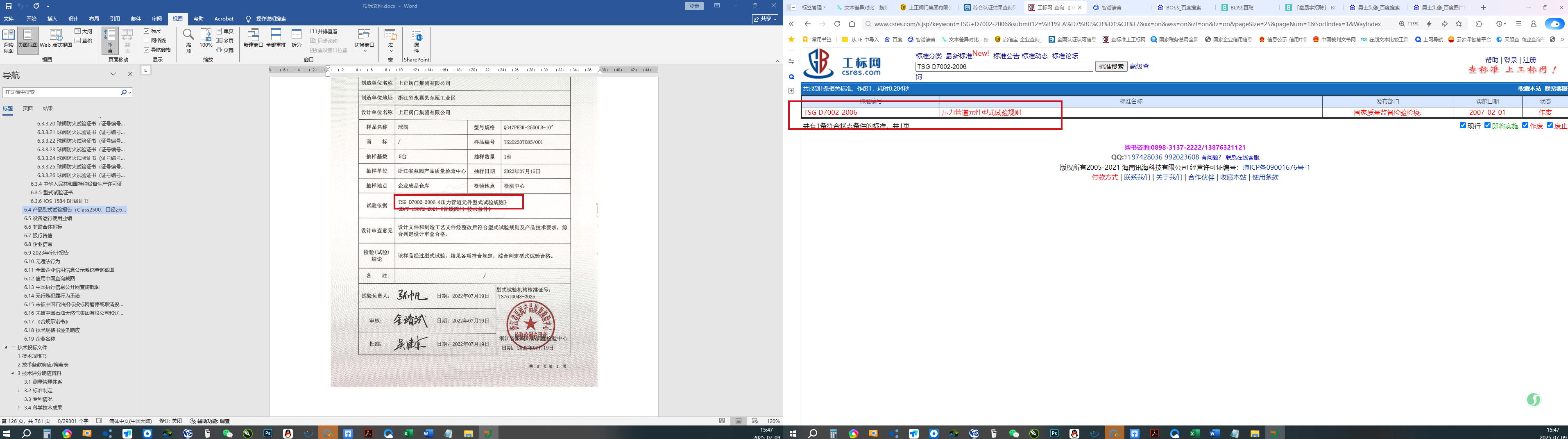
Task: Uncheck the 标尺 ruler checkbox
Action: [x=147, y=31]
